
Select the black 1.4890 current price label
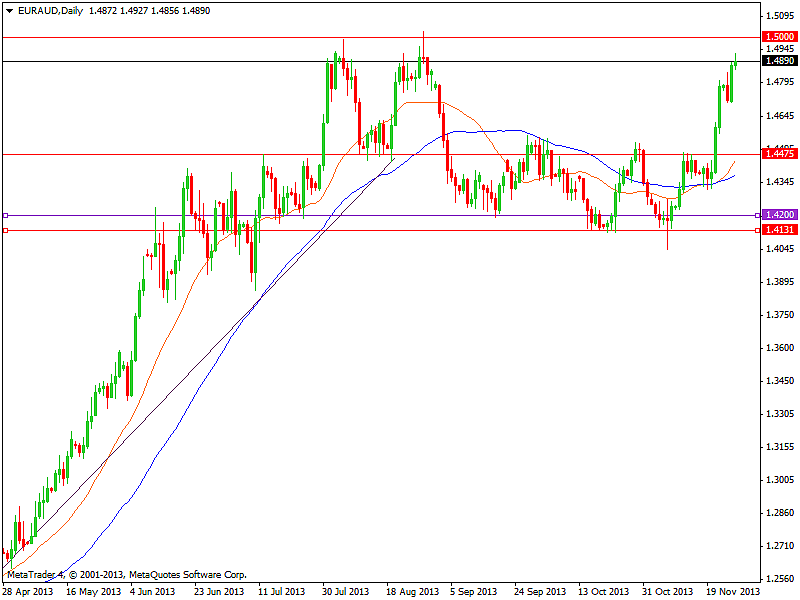point(778,61)
